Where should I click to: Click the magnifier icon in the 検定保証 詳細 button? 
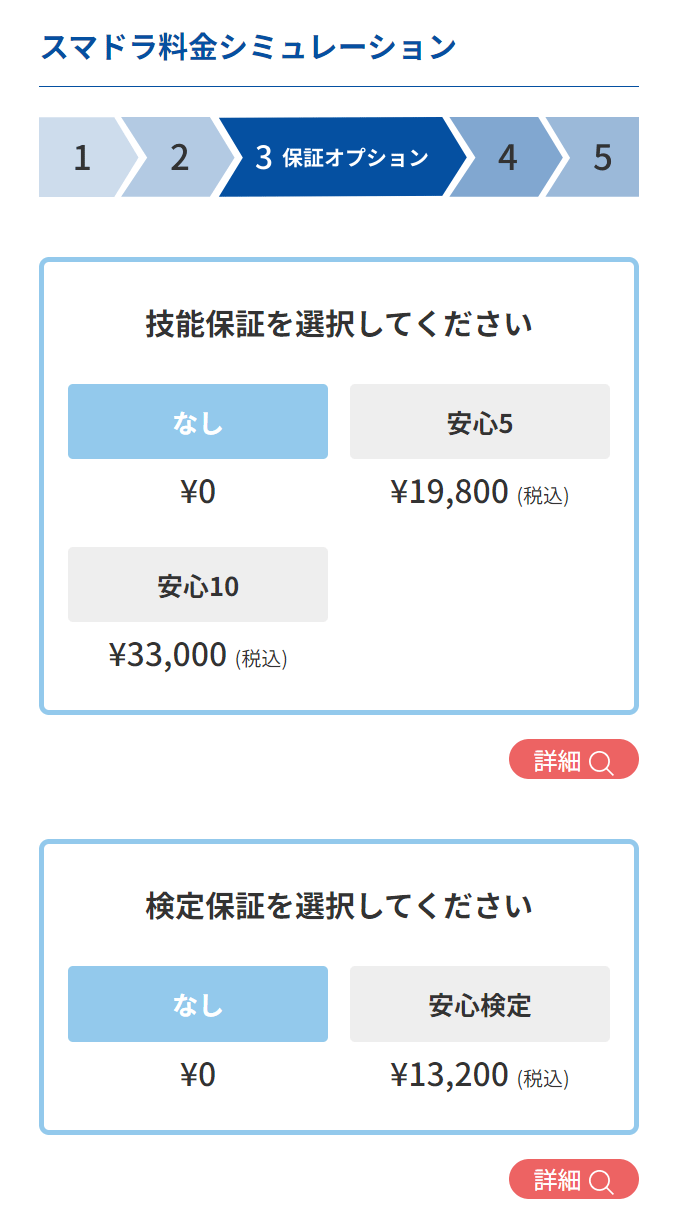tap(601, 1181)
